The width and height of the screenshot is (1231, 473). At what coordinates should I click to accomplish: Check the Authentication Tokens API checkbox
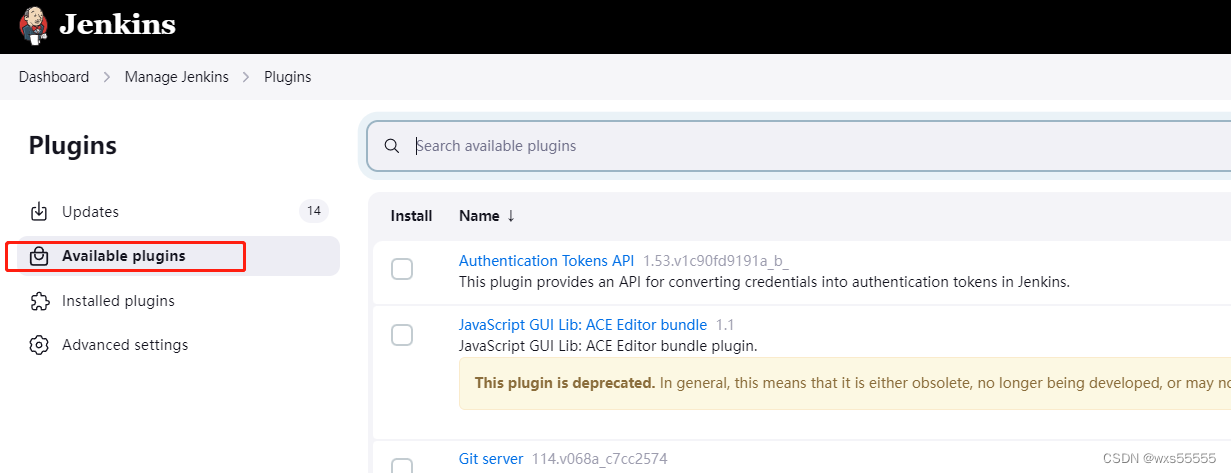coord(402,269)
